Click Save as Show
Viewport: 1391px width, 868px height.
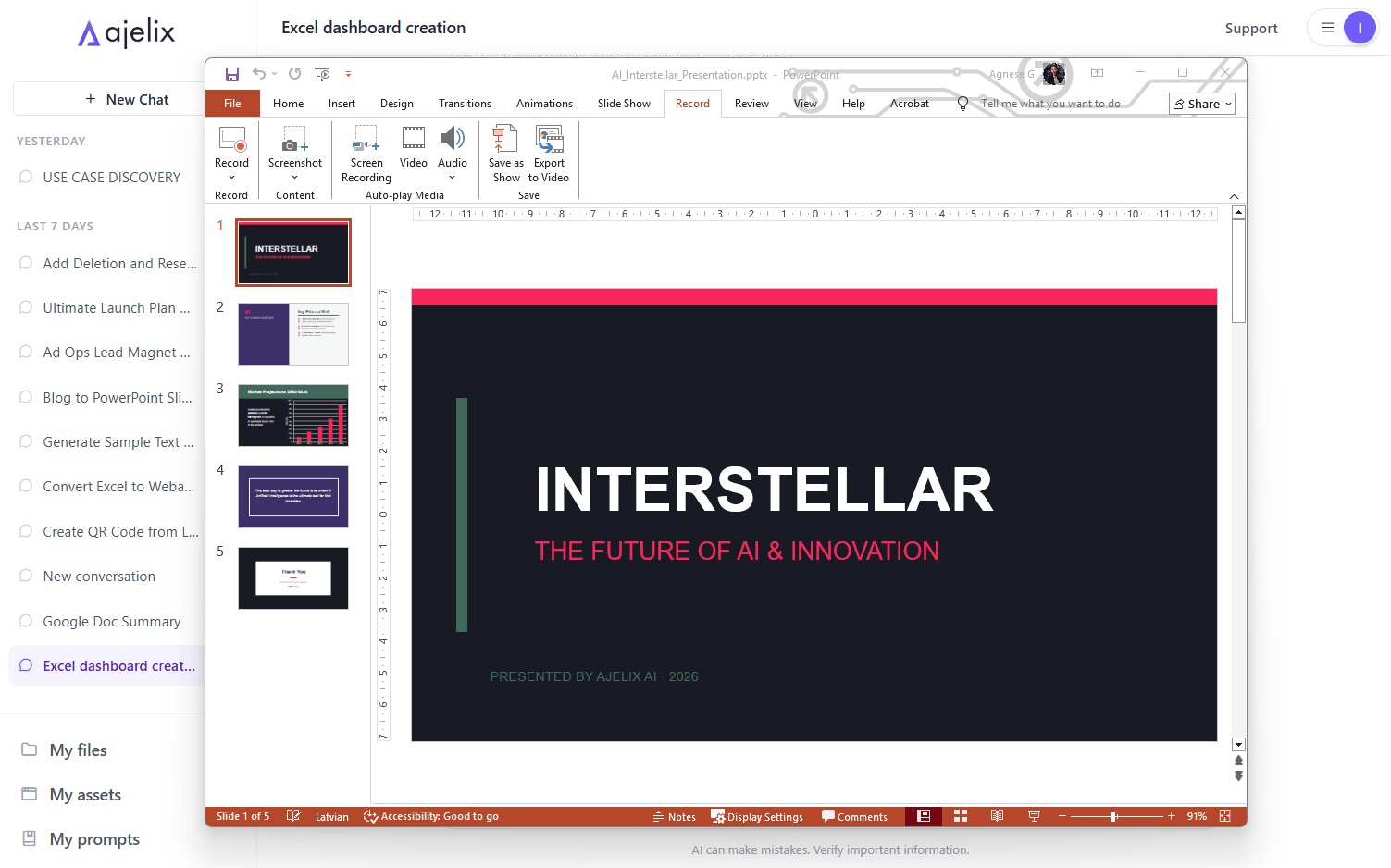[505, 153]
